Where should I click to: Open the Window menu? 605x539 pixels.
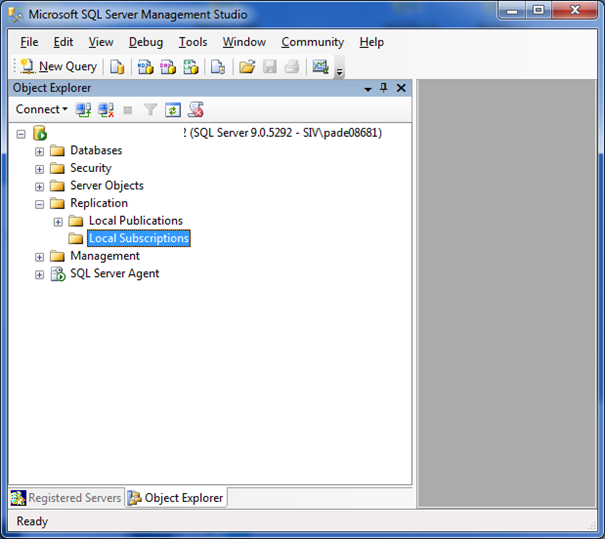pos(244,42)
